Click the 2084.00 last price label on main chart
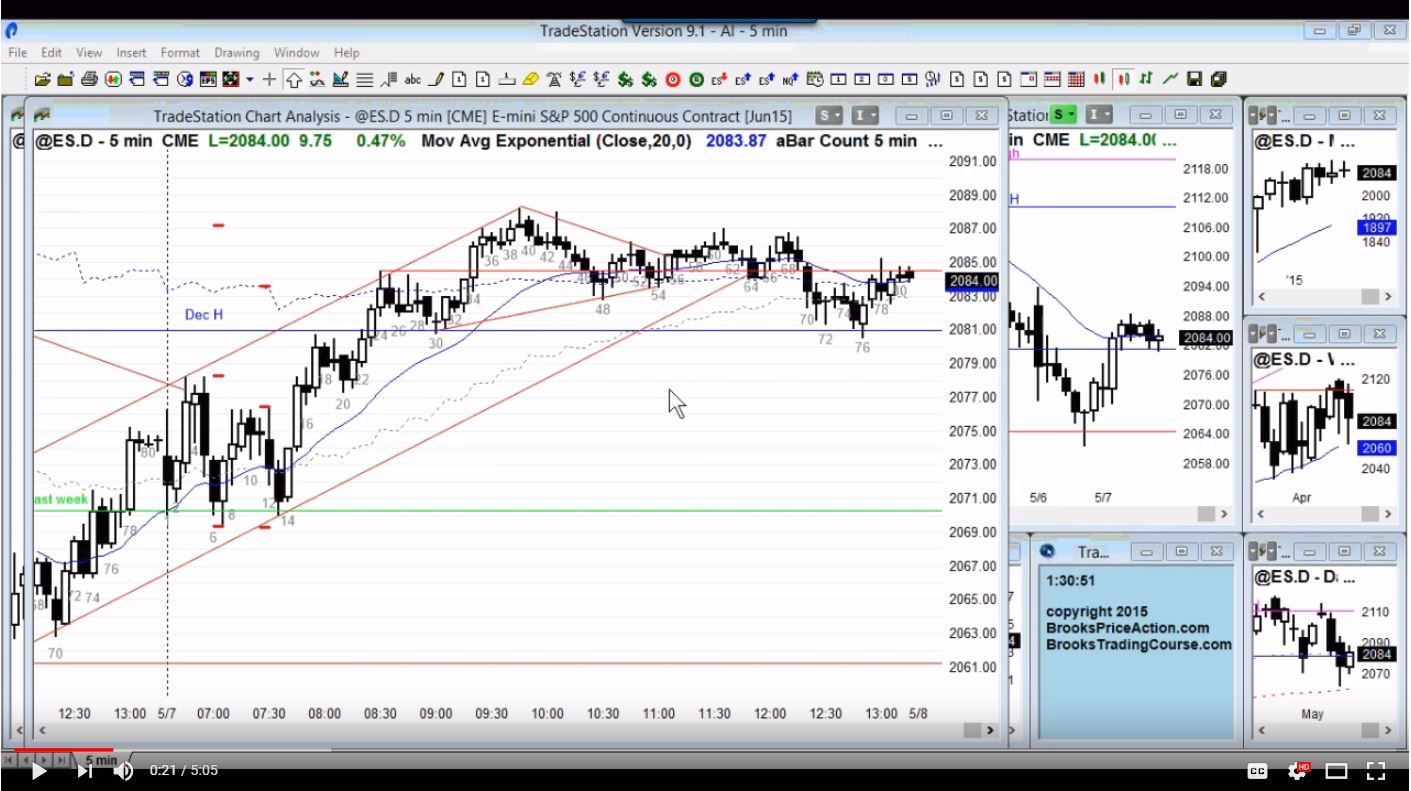Image resolution: width=1411 pixels, height=791 pixels. (x=973, y=281)
